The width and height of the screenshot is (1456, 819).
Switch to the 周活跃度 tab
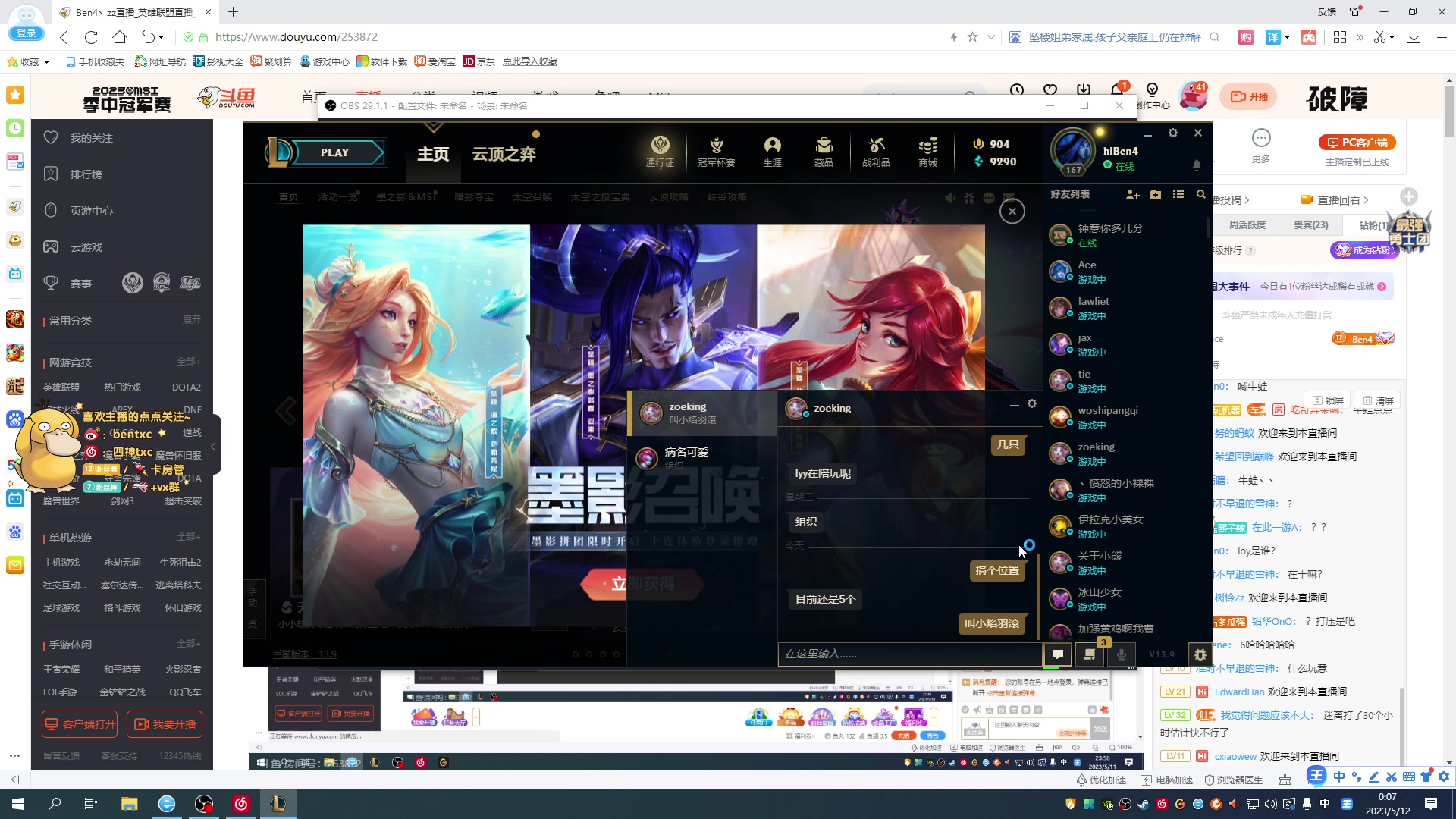(1247, 225)
